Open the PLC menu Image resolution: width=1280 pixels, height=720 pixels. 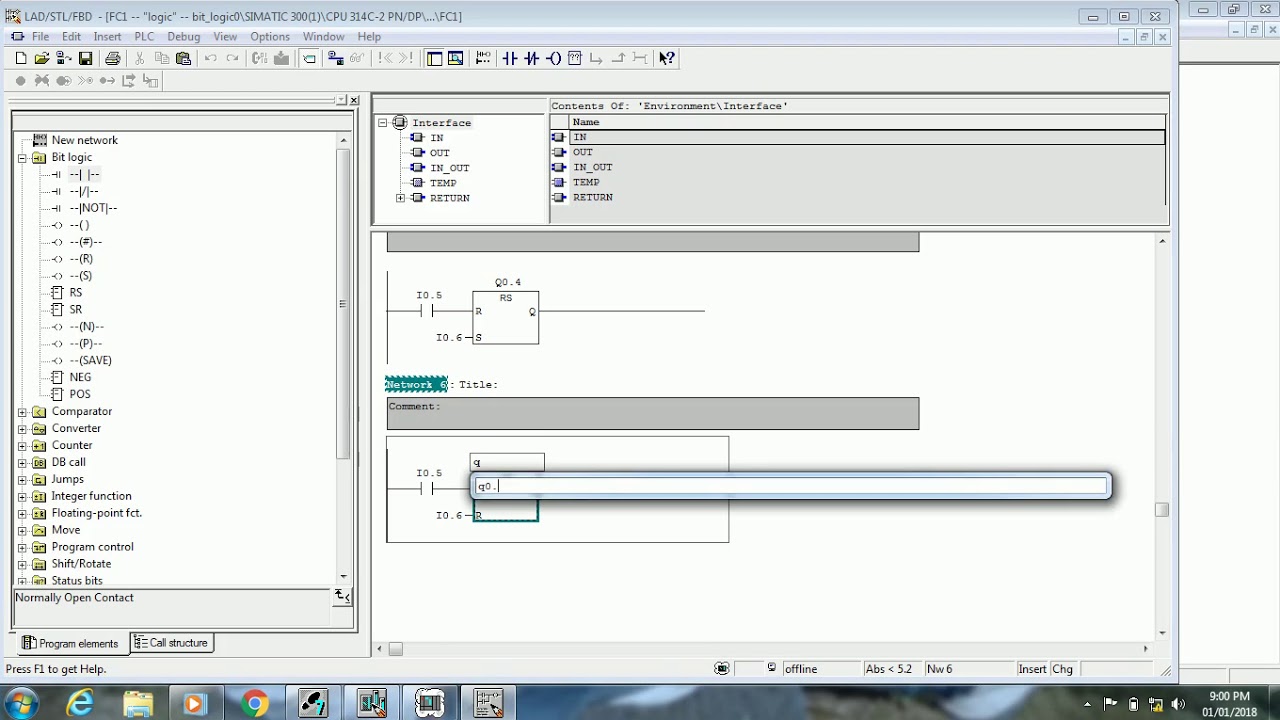coord(144,37)
